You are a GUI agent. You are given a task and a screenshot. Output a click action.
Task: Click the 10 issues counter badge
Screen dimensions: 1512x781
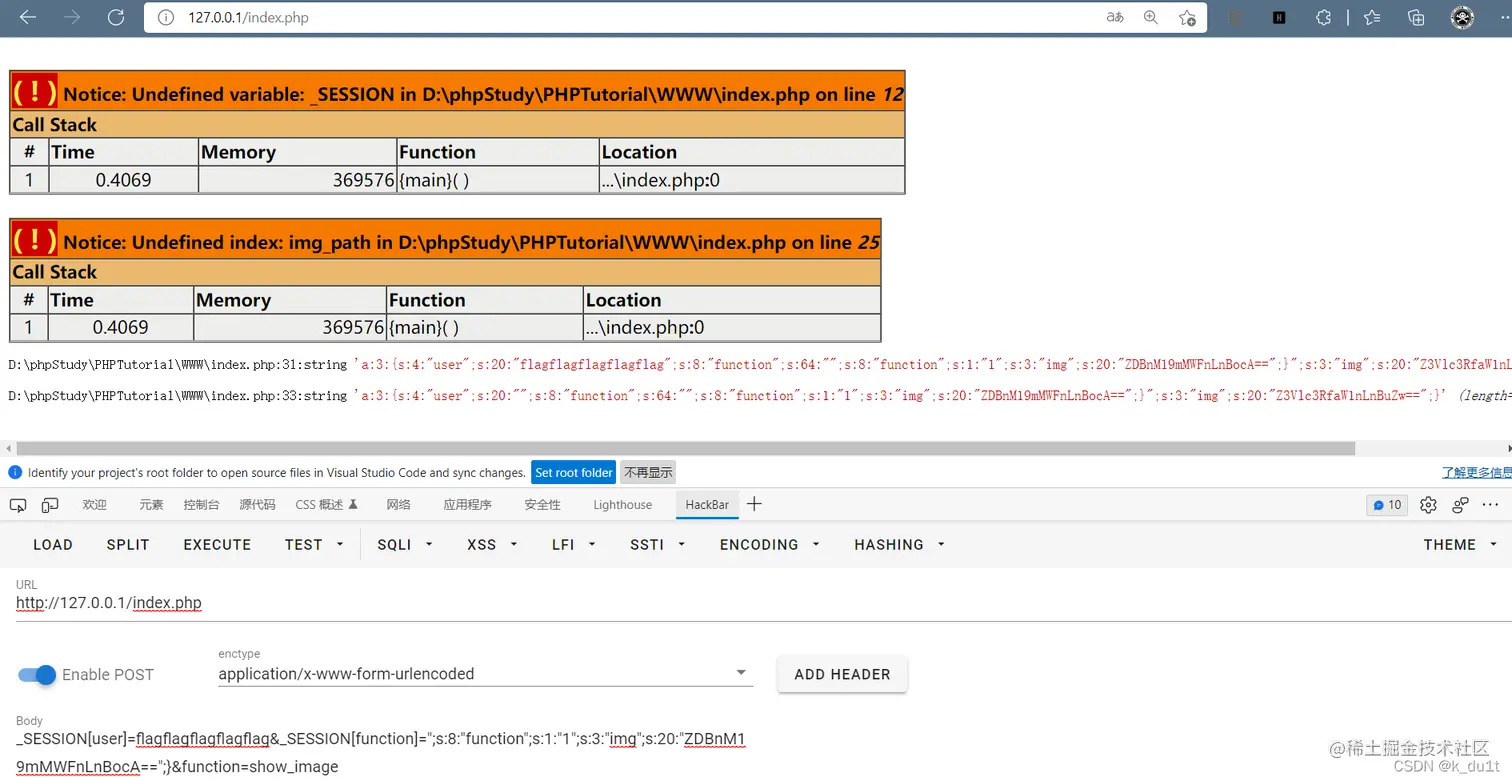tap(1387, 505)
